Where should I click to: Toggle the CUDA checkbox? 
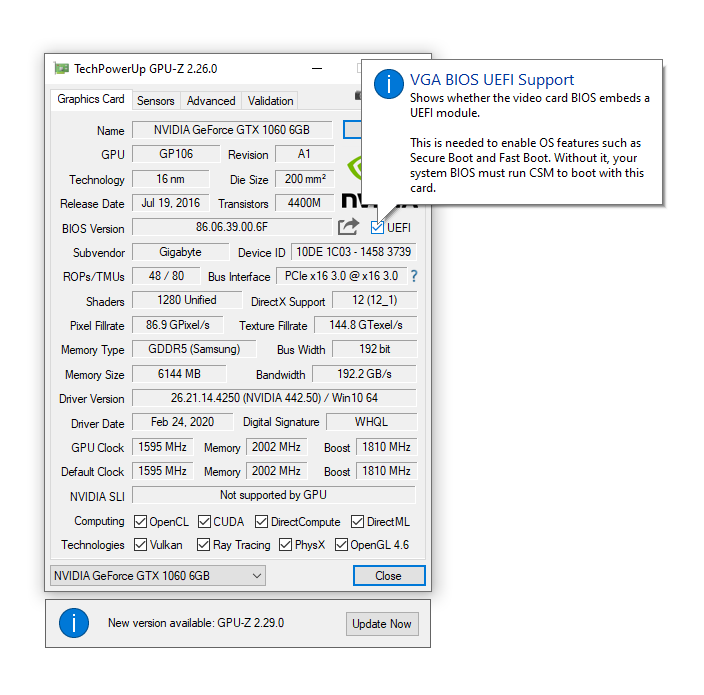[x=204, y=521]
